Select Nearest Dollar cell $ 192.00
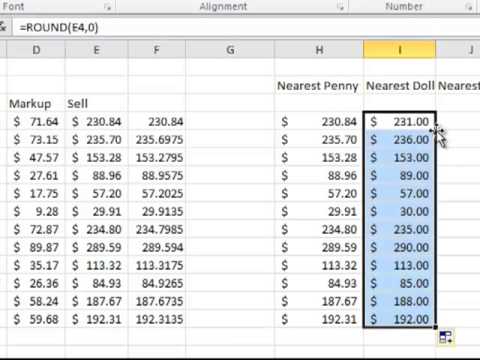Viewport: 480px width, 360px height. tap(400, 320)
